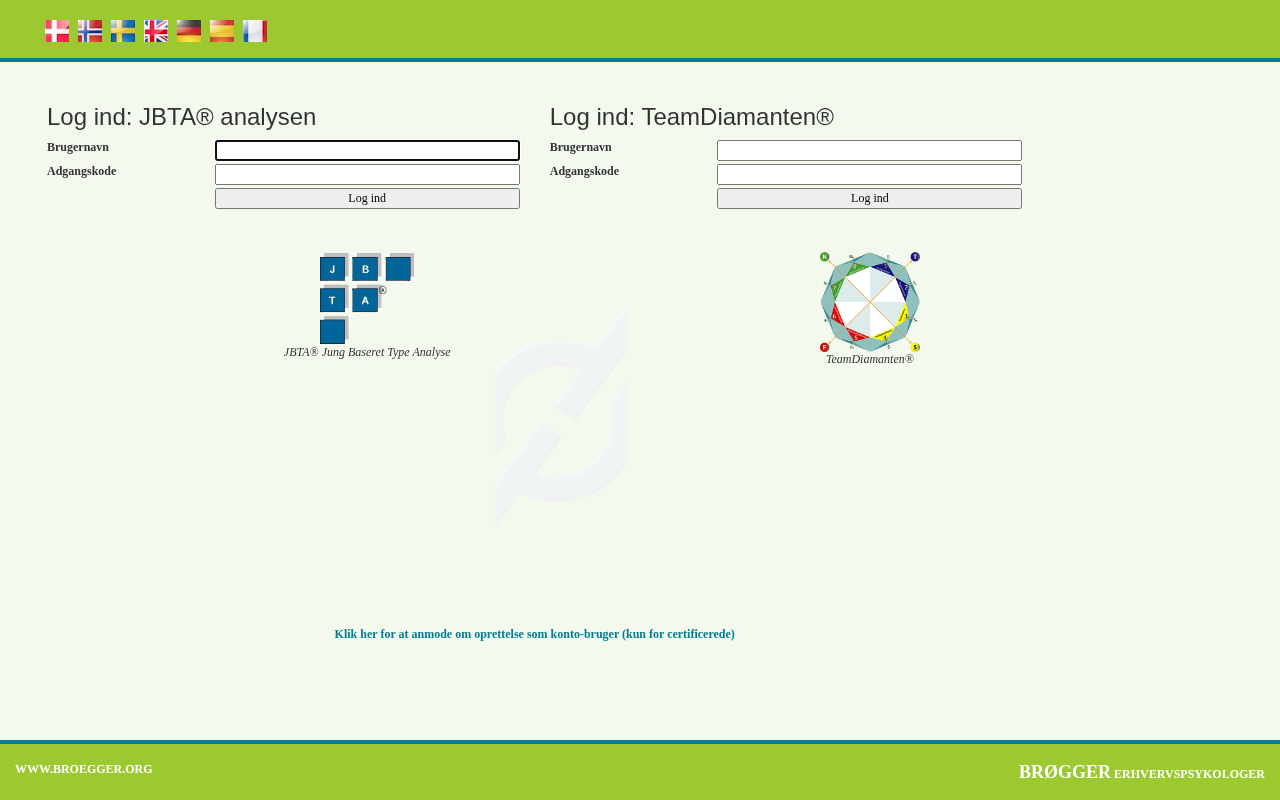The height and width of the screenshot is (800, 1280).
Task: Click the 'Log ind: TeamDiamanten®' heading
Action: (x=692, y=117)
